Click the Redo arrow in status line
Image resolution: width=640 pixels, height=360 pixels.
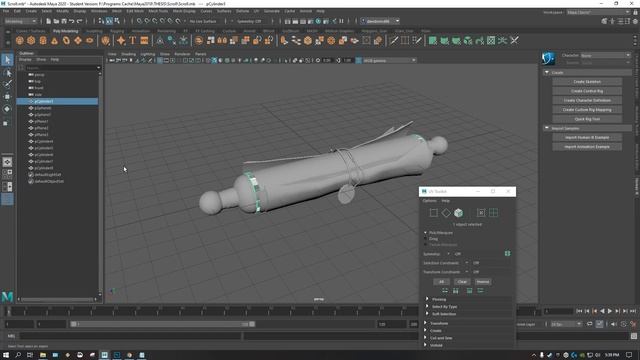tap(80, 21)
